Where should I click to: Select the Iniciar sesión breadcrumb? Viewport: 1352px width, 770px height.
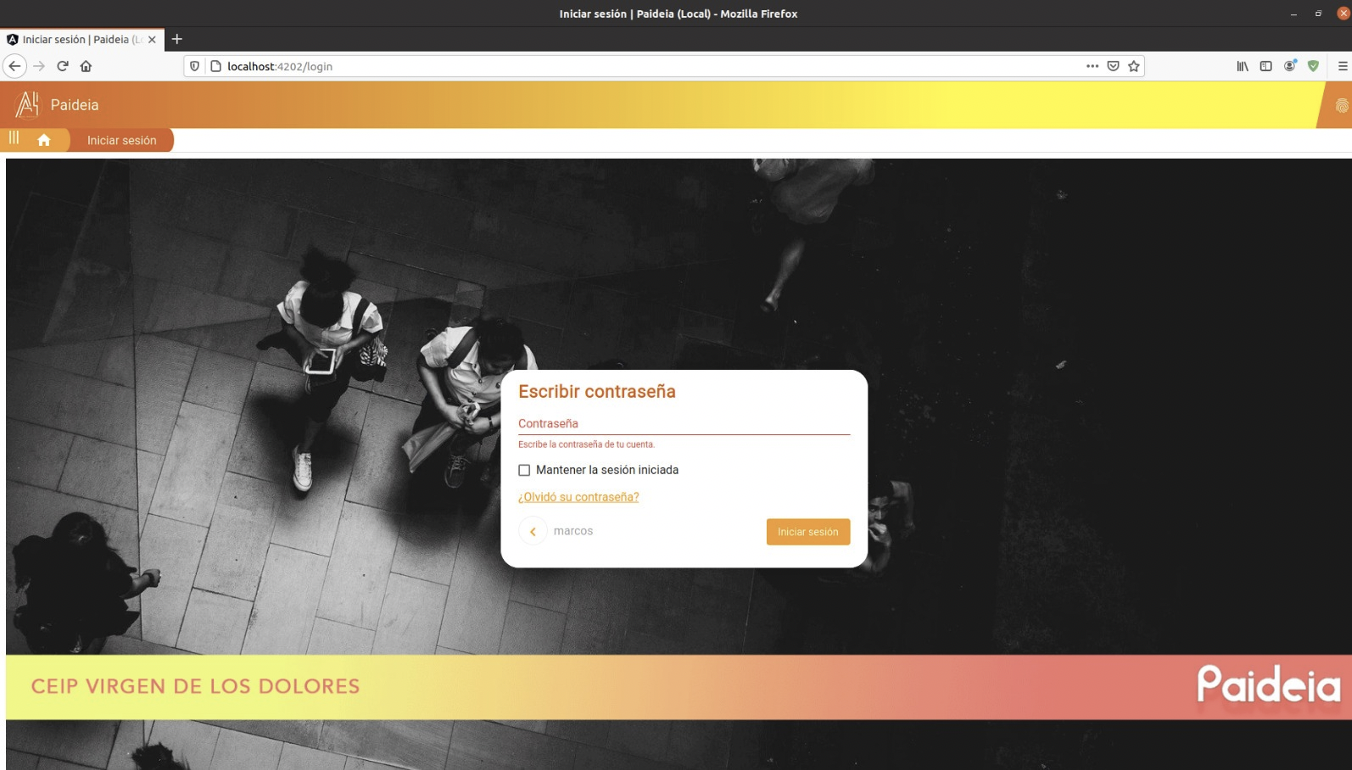[x=121, y=140]
